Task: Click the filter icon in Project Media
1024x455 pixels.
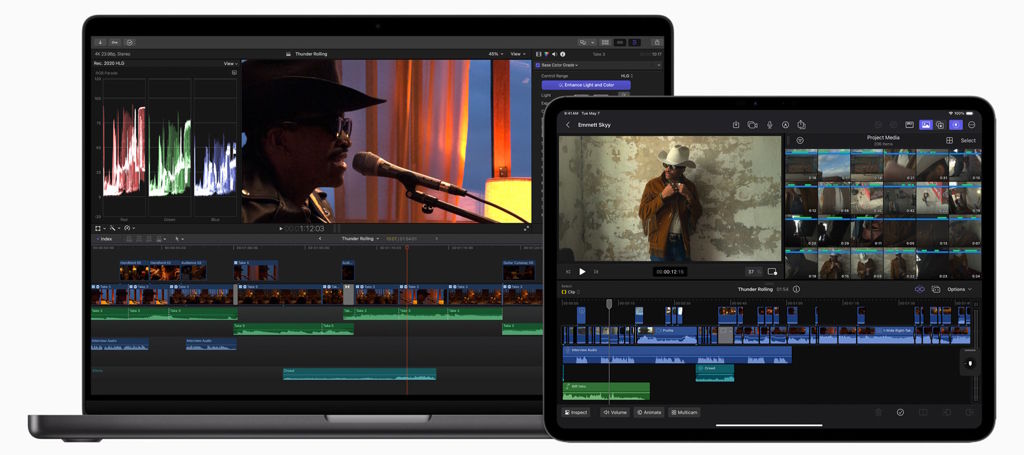Action: [x=800, y=140]
